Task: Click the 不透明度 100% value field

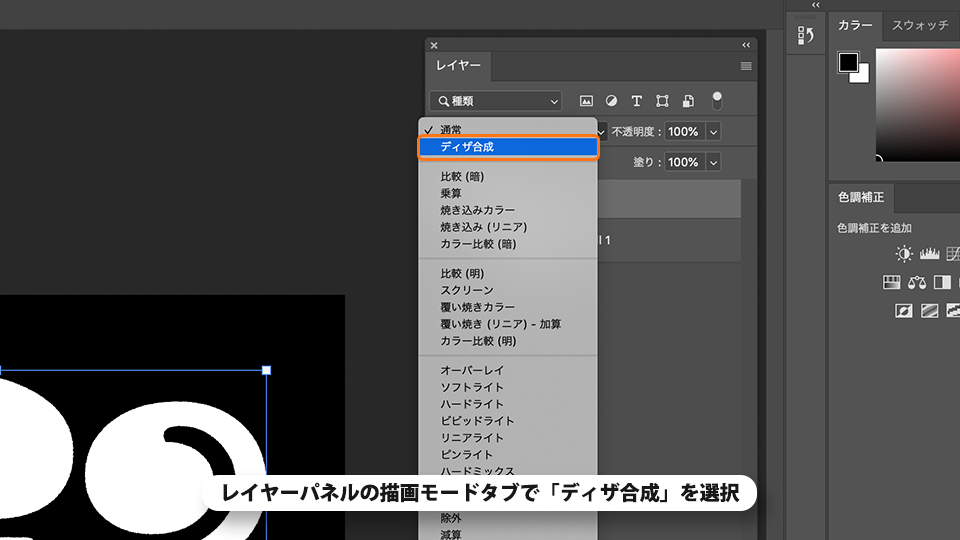Action: coord(683,132)
